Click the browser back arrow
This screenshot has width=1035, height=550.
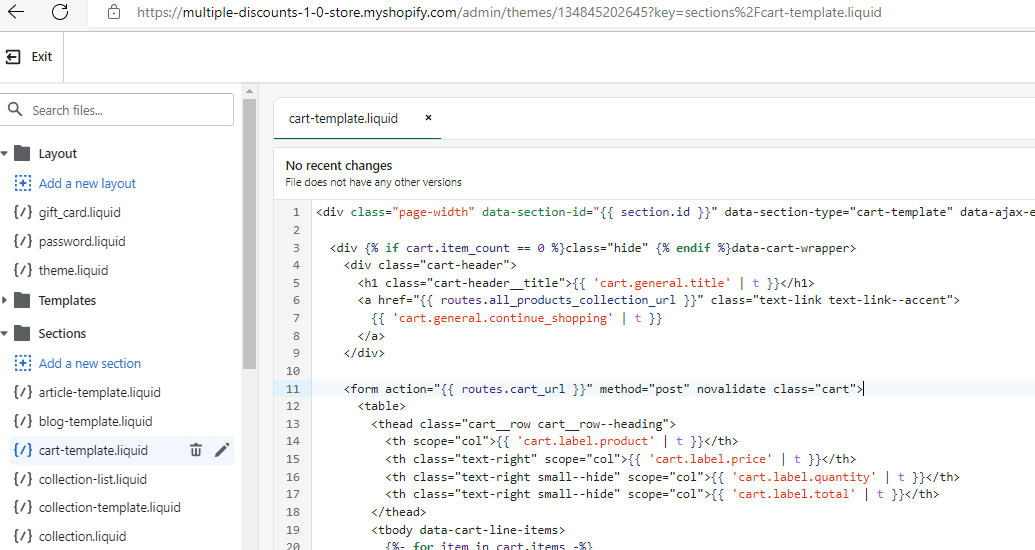[16, 12]
